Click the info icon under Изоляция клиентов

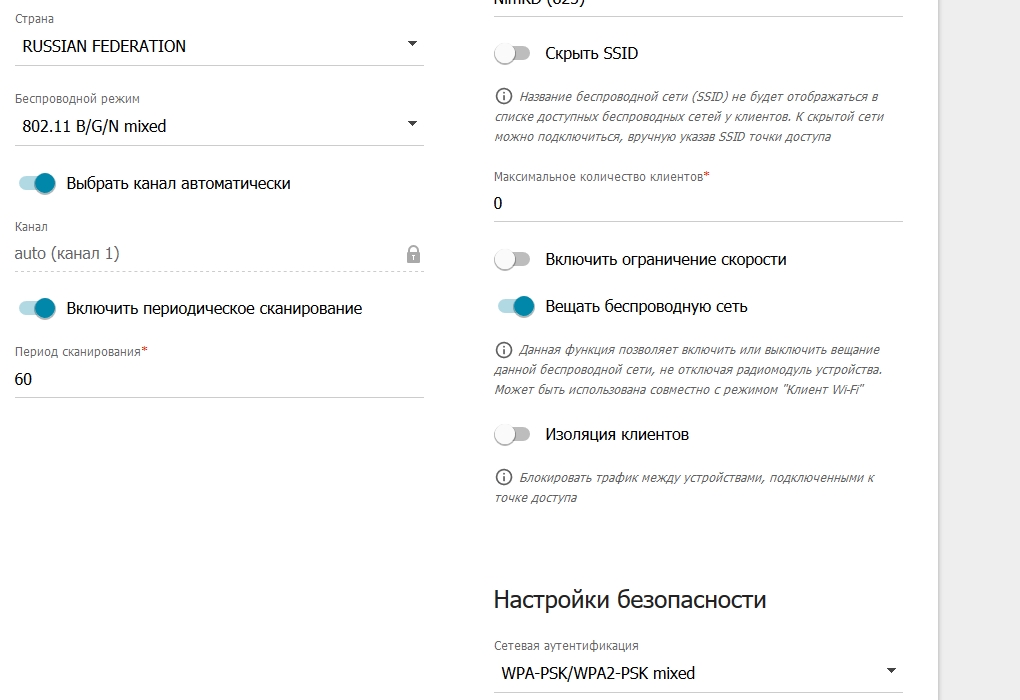pos(504,478)
